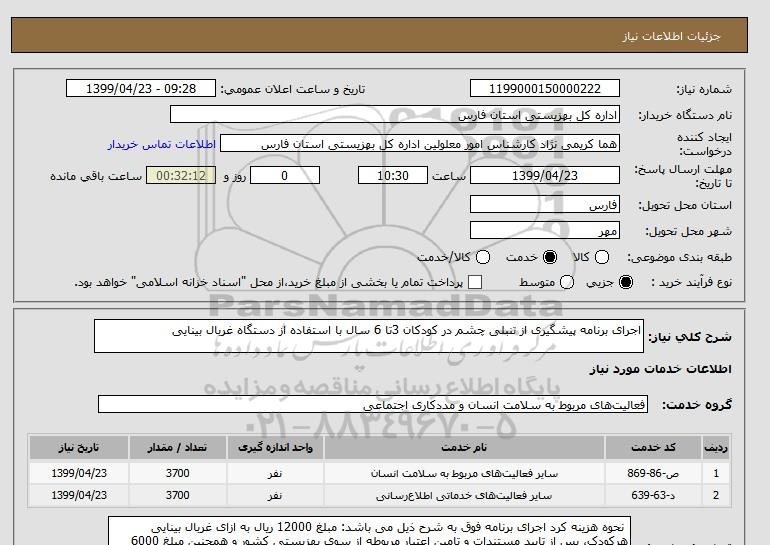The width and height of the screenshot is (770, 545).
Task: Click سایر فعالیت‌های خدماتی اطلاع‌رسانی cell
Action: 464,495
